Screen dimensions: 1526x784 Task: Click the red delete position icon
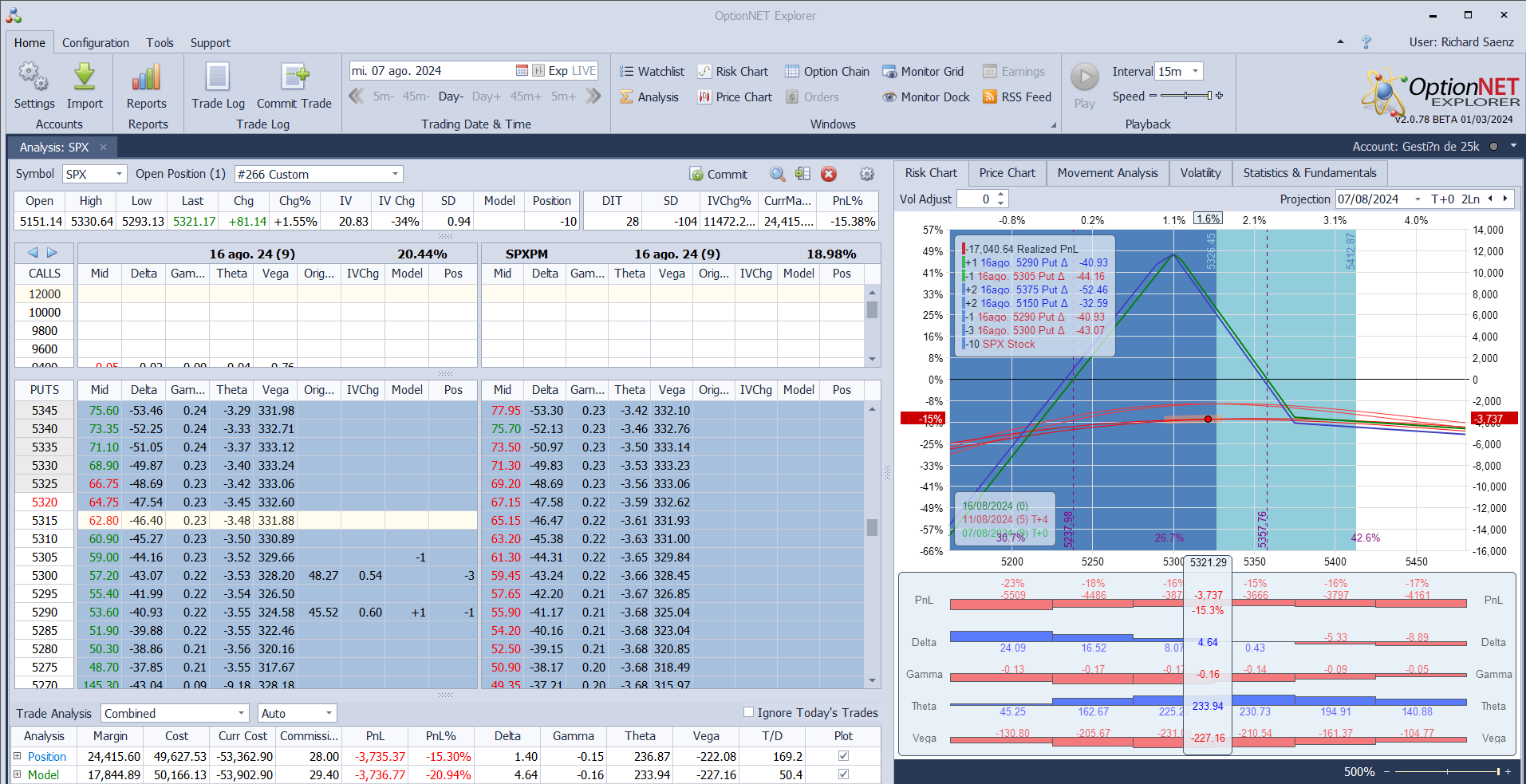point(829,174)
